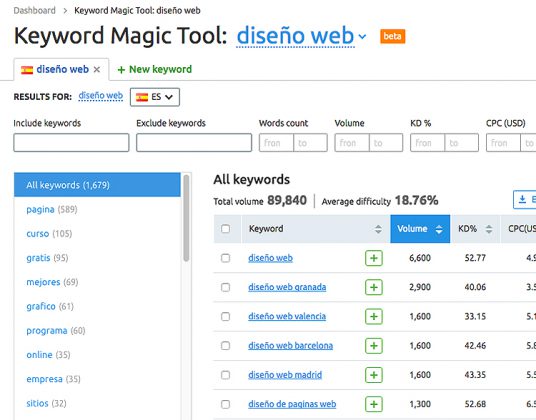
Task: Click the orange beta badge
Action: [x=392, y=36]
